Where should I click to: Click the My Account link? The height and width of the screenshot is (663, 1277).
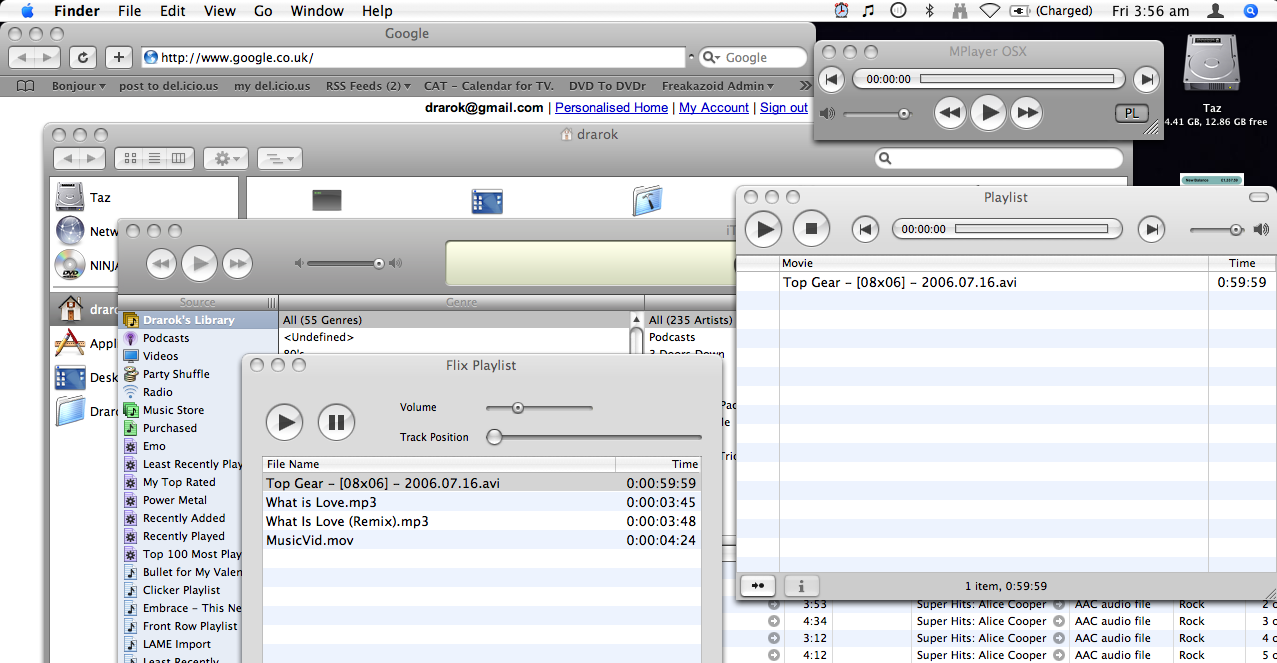pyautogui.click(x=714, y=107)
